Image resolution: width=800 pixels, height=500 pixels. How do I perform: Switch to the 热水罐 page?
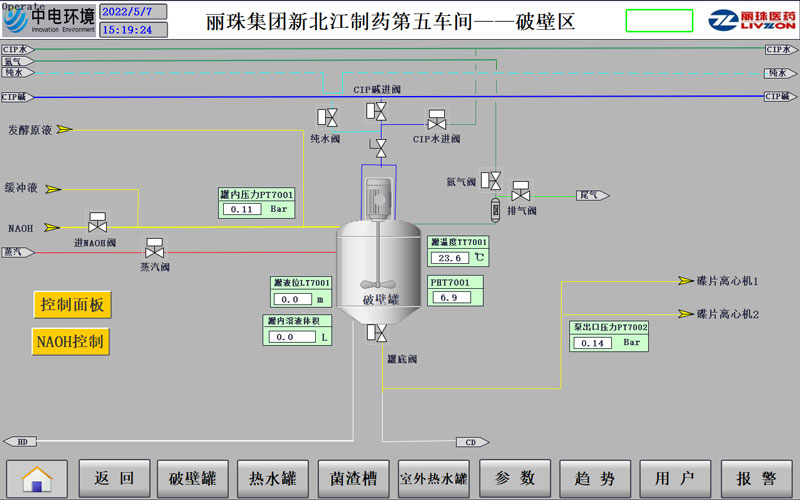tap(273, 479)
